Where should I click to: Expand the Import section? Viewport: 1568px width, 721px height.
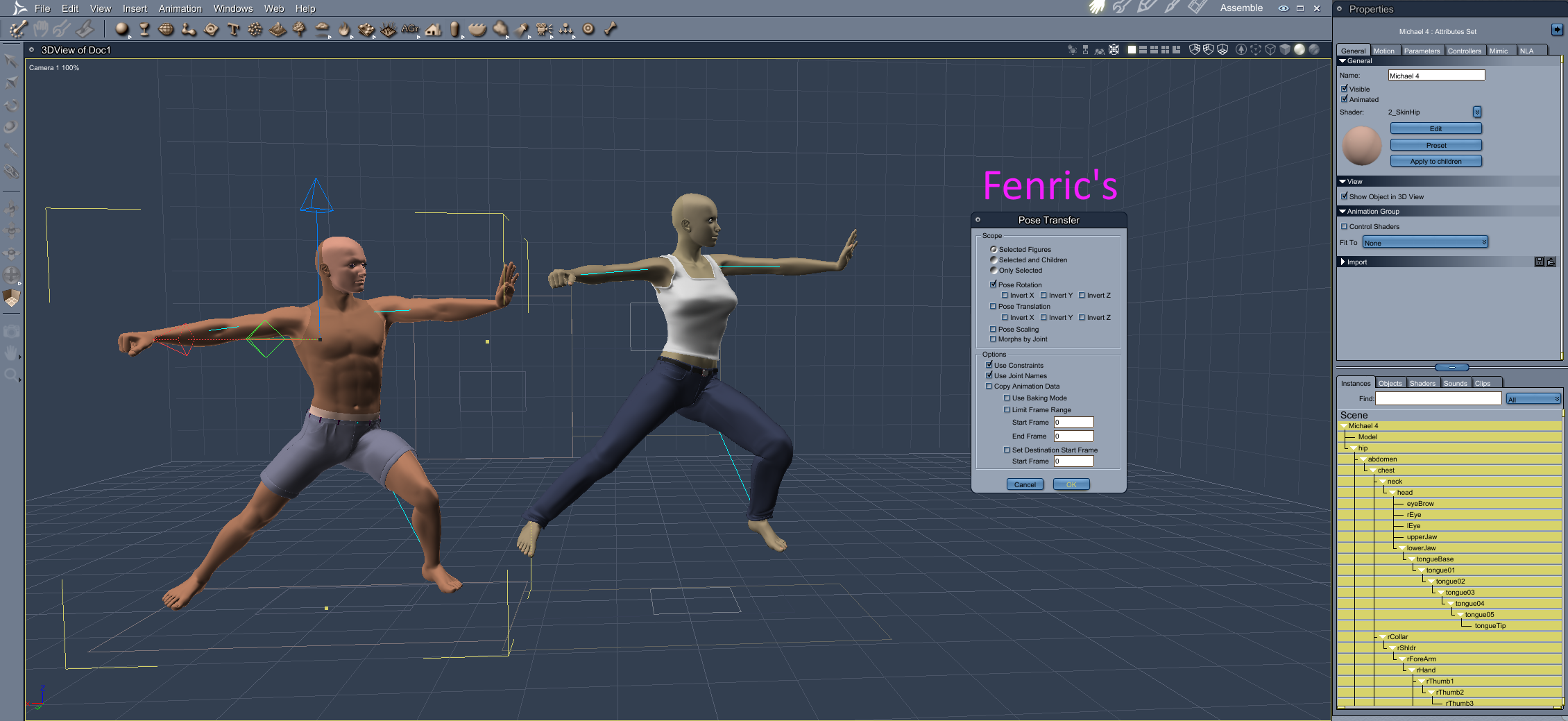(1343, 262)
